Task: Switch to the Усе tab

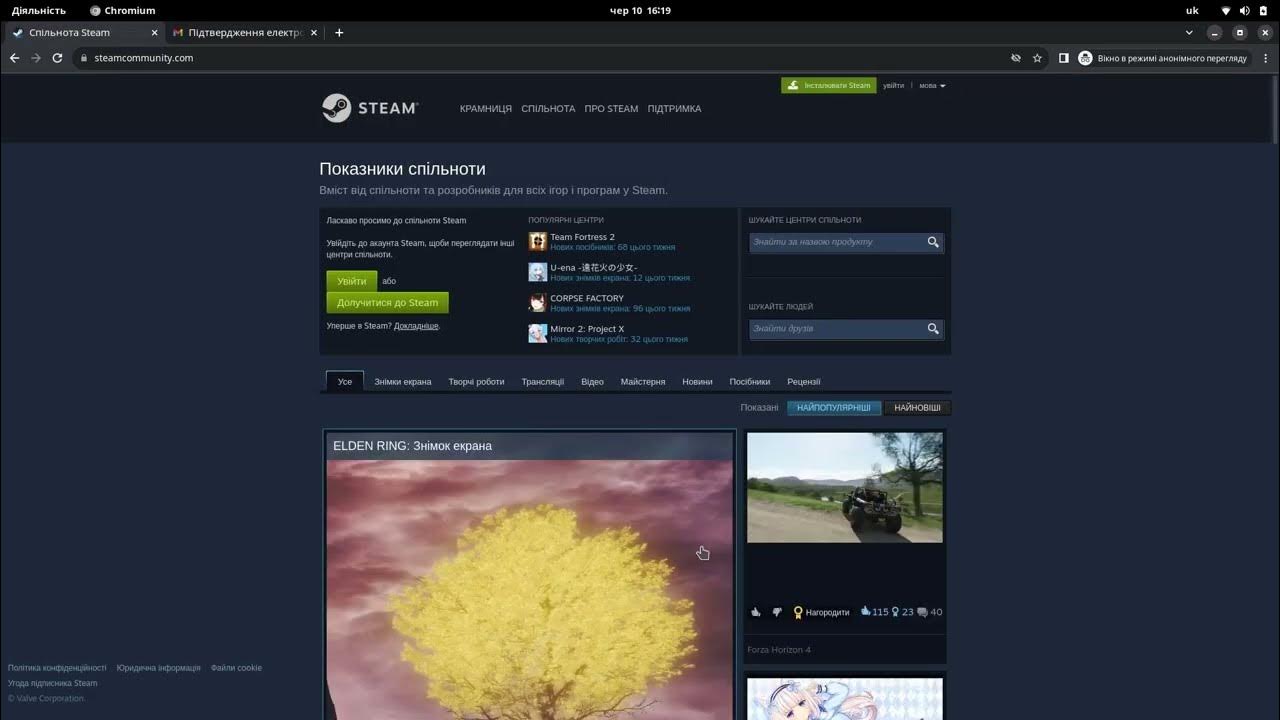Action: point(345,381)
